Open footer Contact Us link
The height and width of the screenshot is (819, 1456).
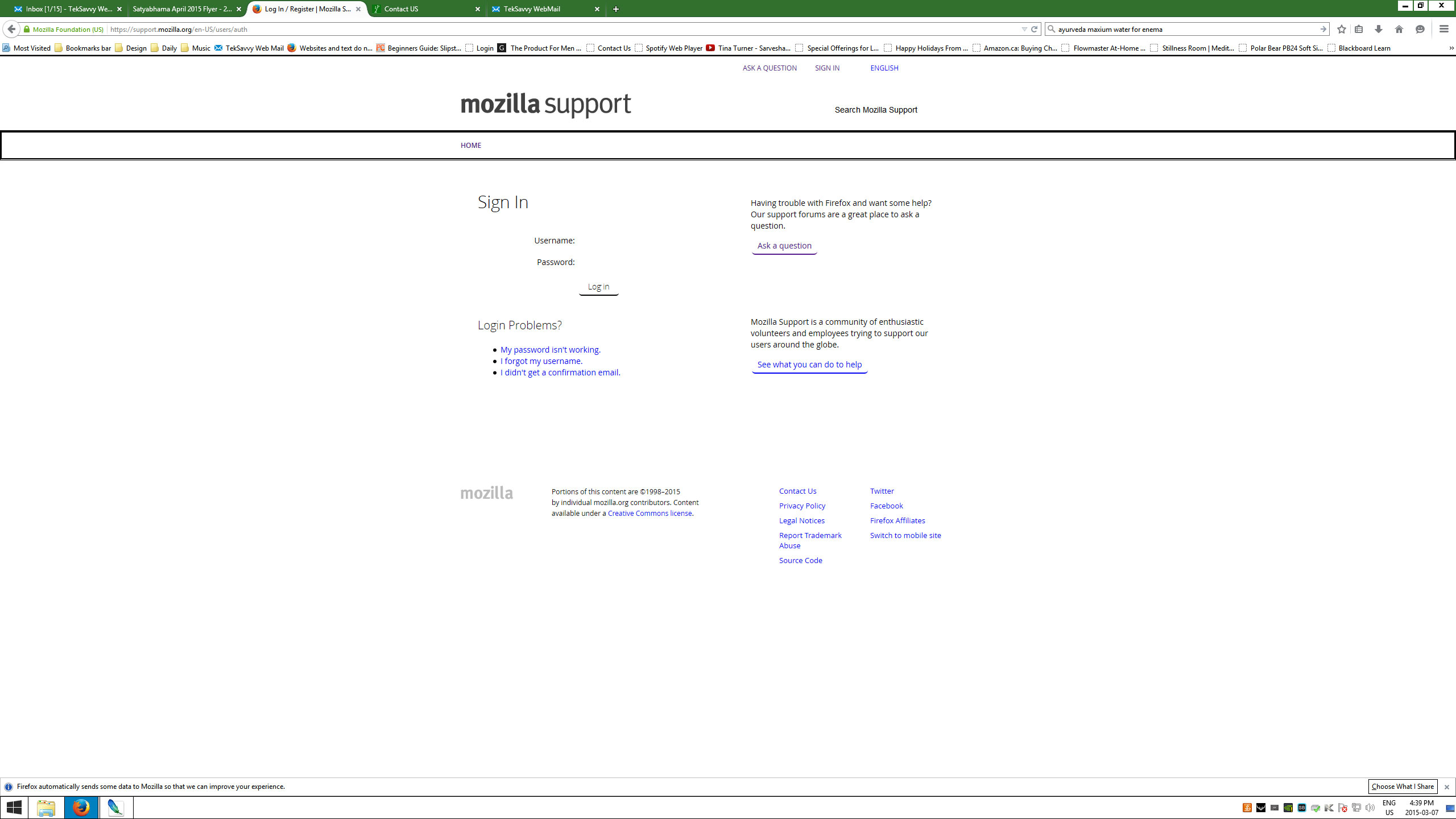pyautogui.click(x=797, y=491)
